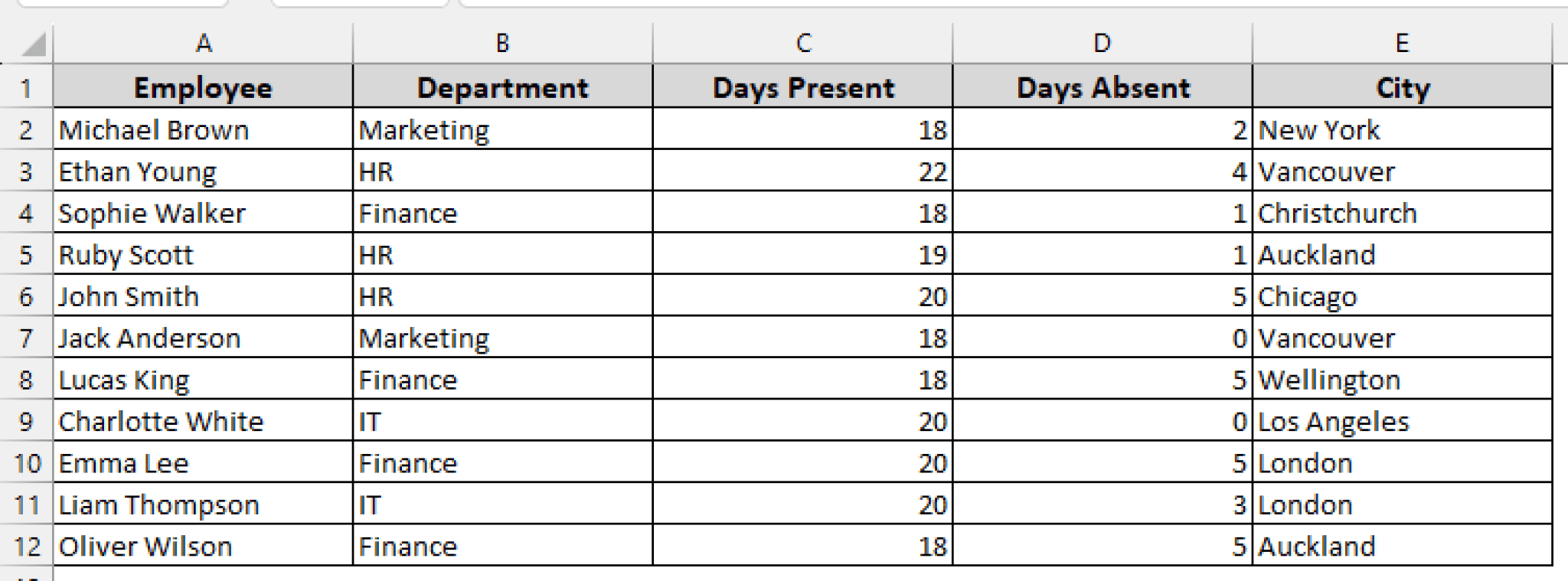Select the Los Angeles city cell
The width and height of the screenshot is (1568, 581).
1402,422
